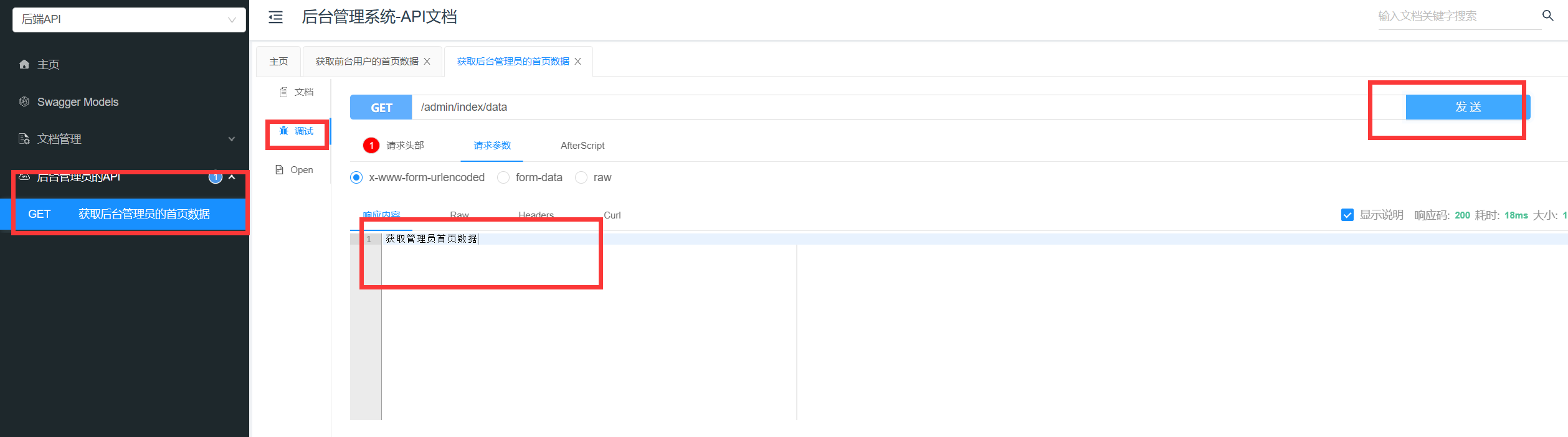Open the 文档 document panel

297,92
